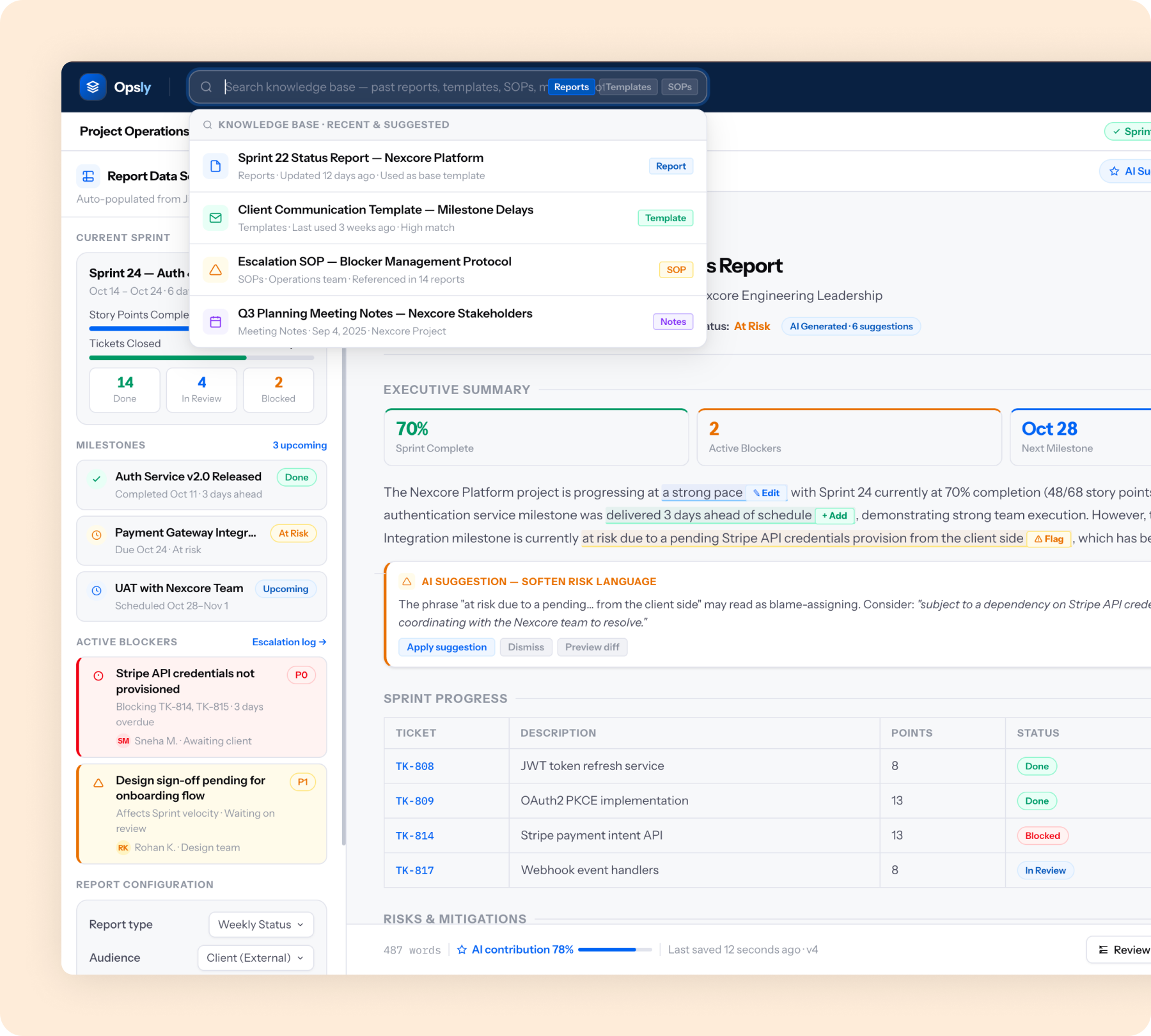Click the 4 In Review tickets tile
The image size is (1151, 1036).
coord(201,389)
